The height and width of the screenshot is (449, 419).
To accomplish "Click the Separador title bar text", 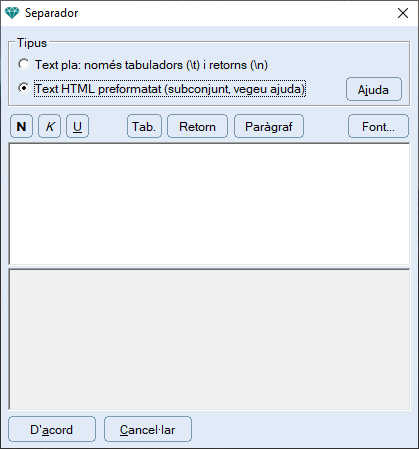I will [x=51, y=13].
